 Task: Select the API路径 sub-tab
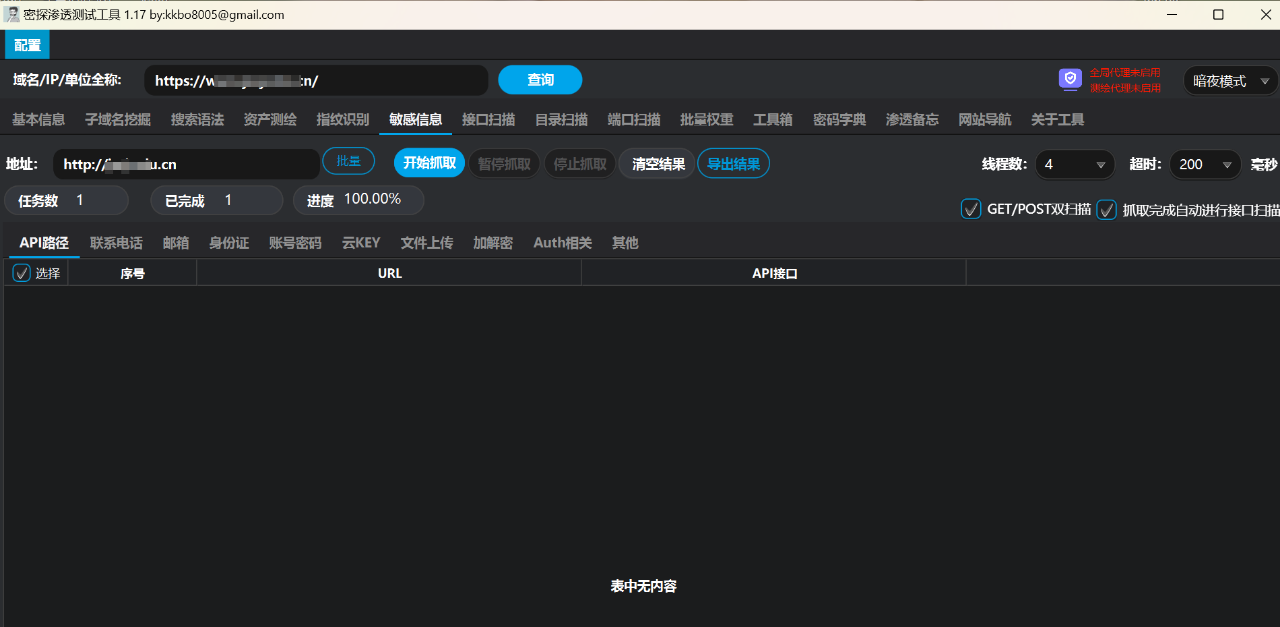click(44, 243)
